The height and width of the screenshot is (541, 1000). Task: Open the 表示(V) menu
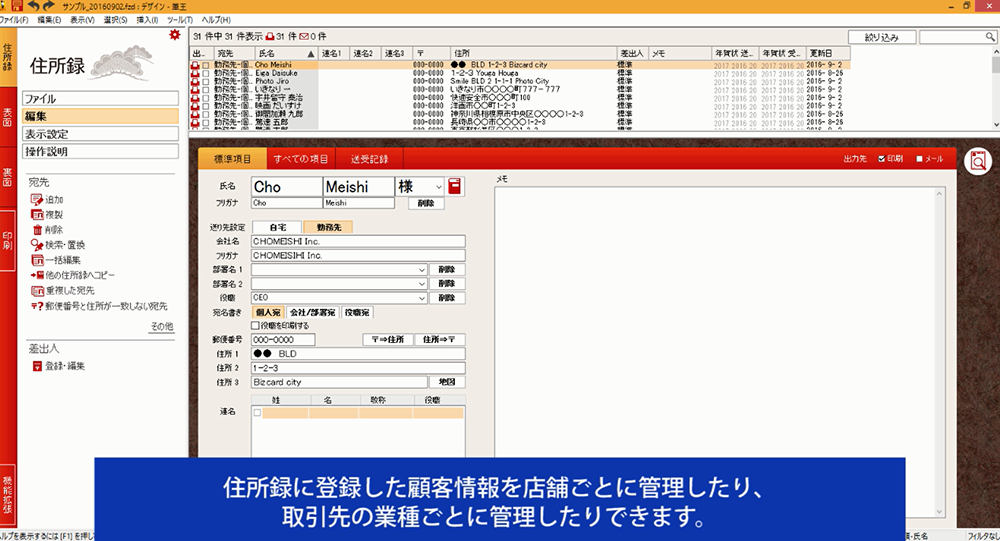82,20
